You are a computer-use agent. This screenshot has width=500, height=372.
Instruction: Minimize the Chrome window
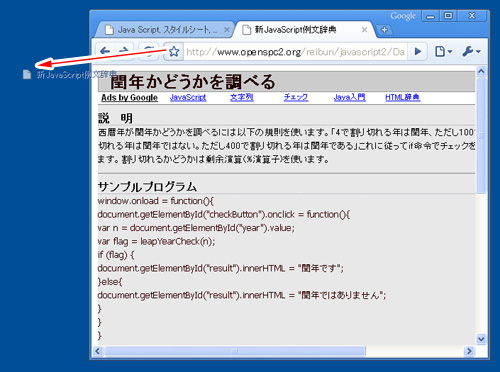(431, 16)
